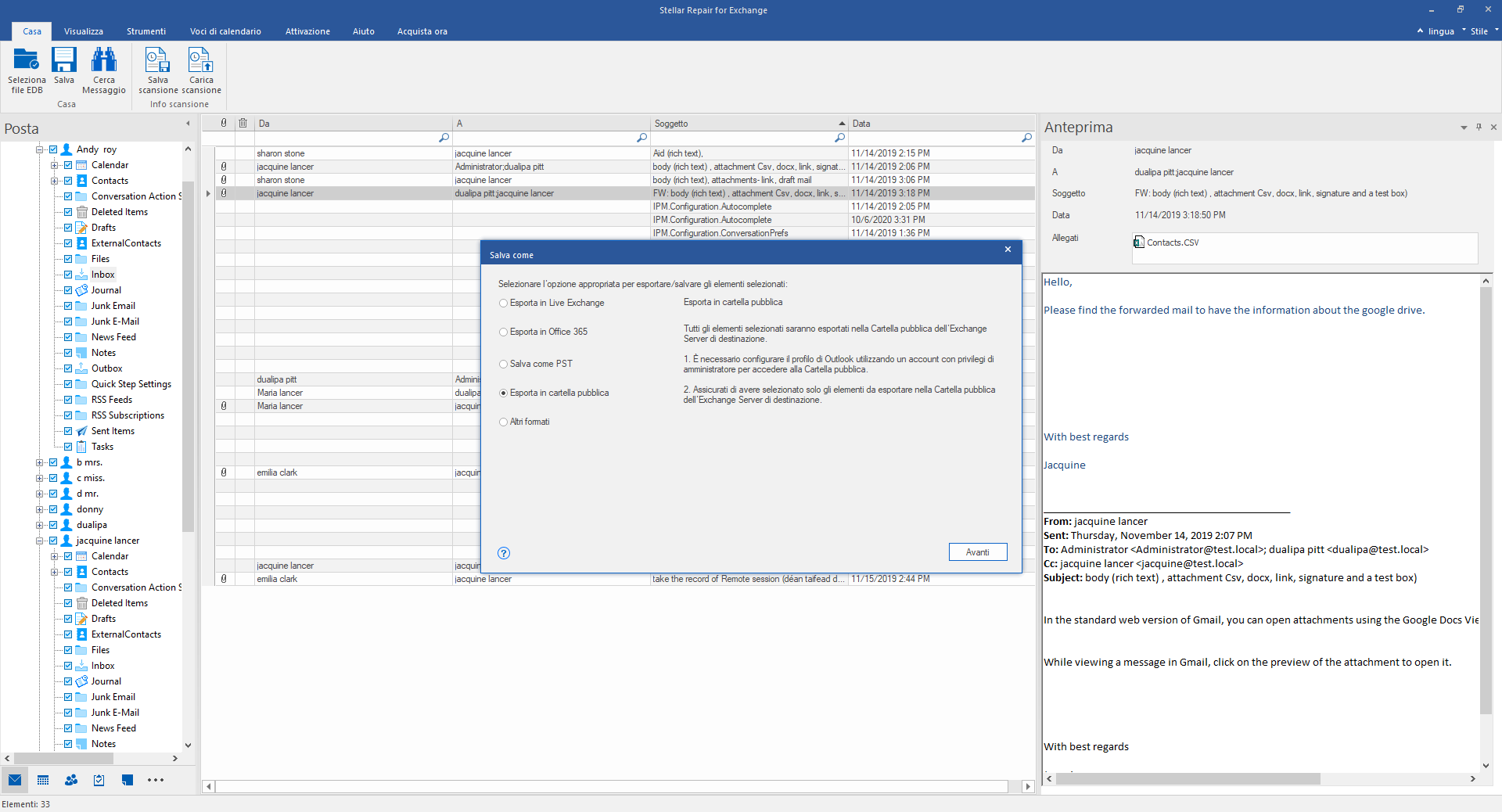Sort by the Data column header
1502x812 pixels.
(x=942, y=124)
